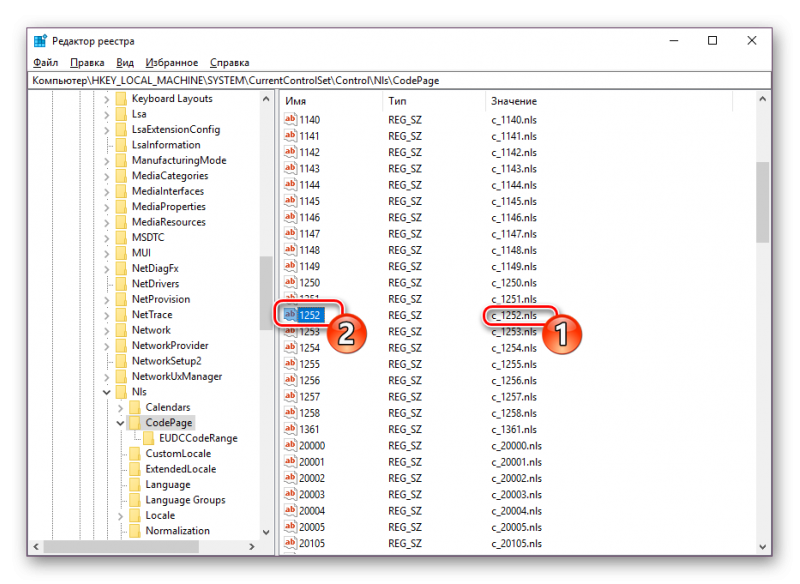
Task: Click the registry path address bar
Action: [x=399, y=81]
